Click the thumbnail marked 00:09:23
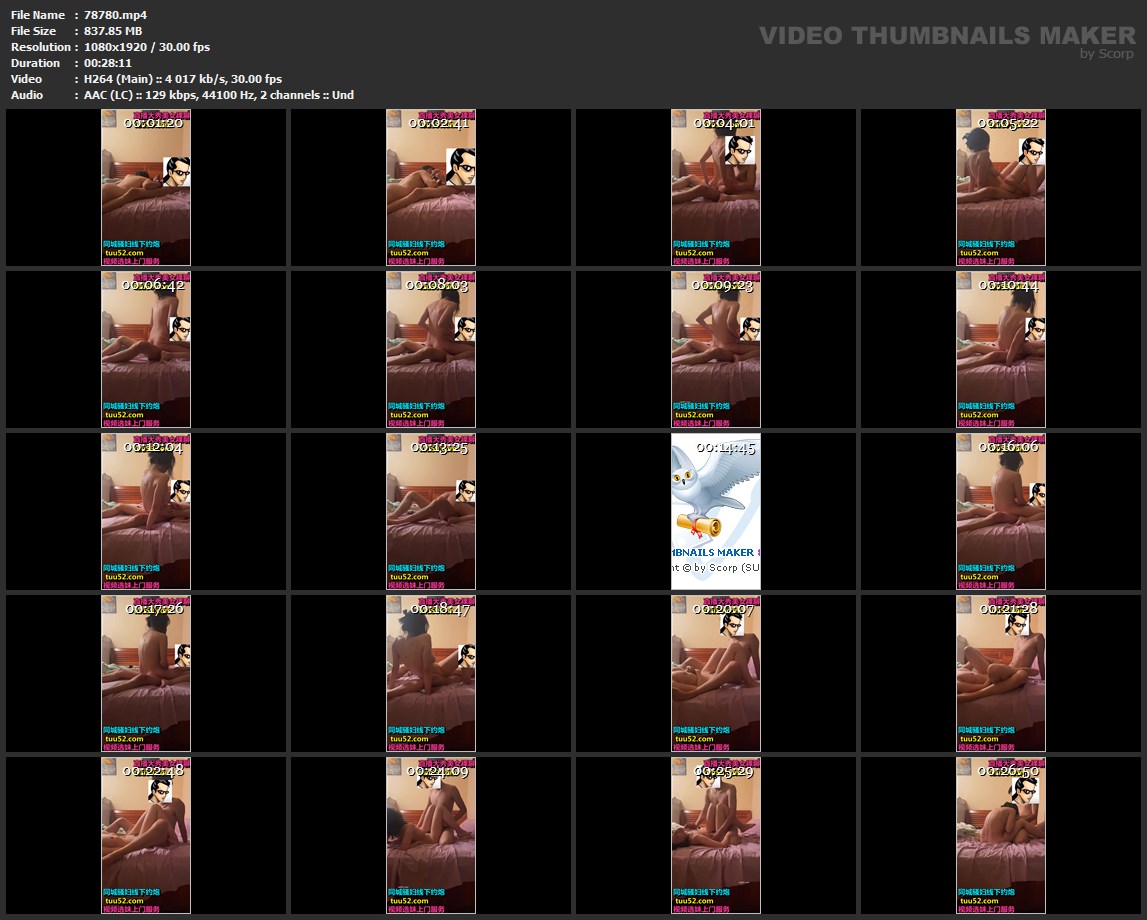 (715, 349)
